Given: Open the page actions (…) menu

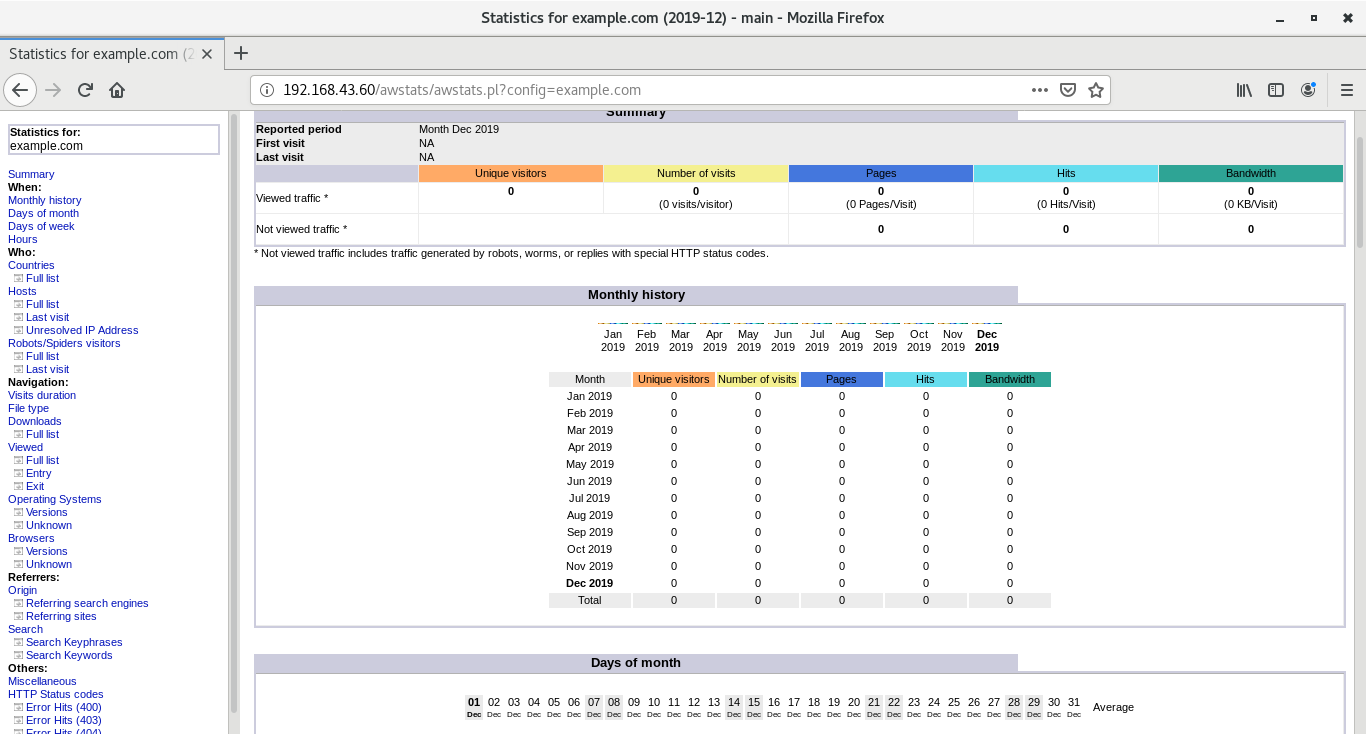Looking at the screenshot, I should pyautogui.click(x=1040, y=89).
